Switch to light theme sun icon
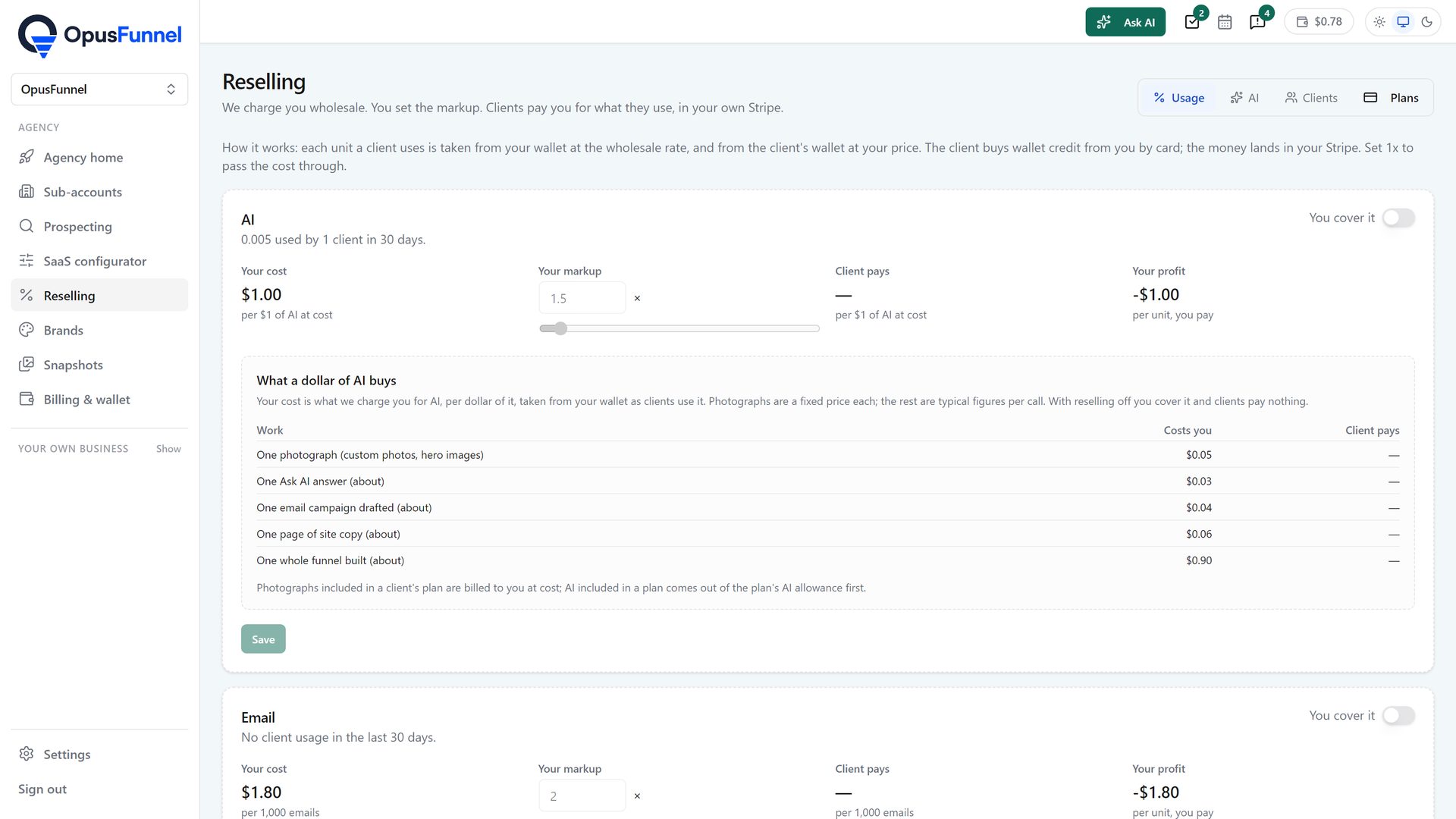This screenshot has height=819, width=1456. click(x=1379, y=22)
